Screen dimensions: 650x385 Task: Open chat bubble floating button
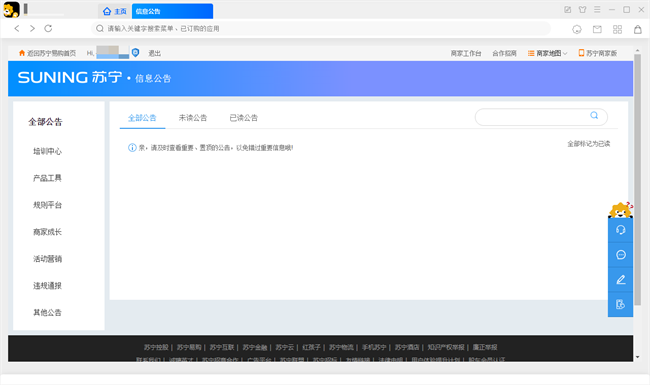point(621,255)
